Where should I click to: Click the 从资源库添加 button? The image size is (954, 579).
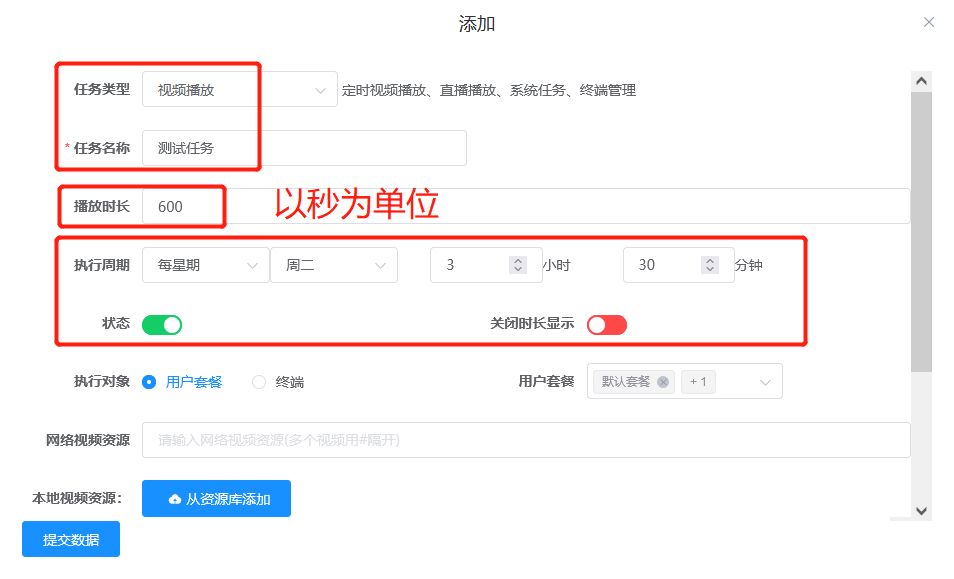(x=216, y=499)
